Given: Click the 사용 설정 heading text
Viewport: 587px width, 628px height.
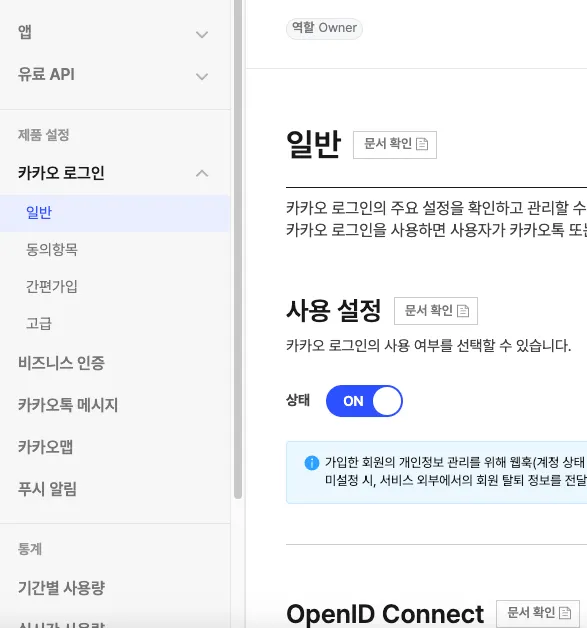Looking at the screenshot, I should click(x=333, y=311).
